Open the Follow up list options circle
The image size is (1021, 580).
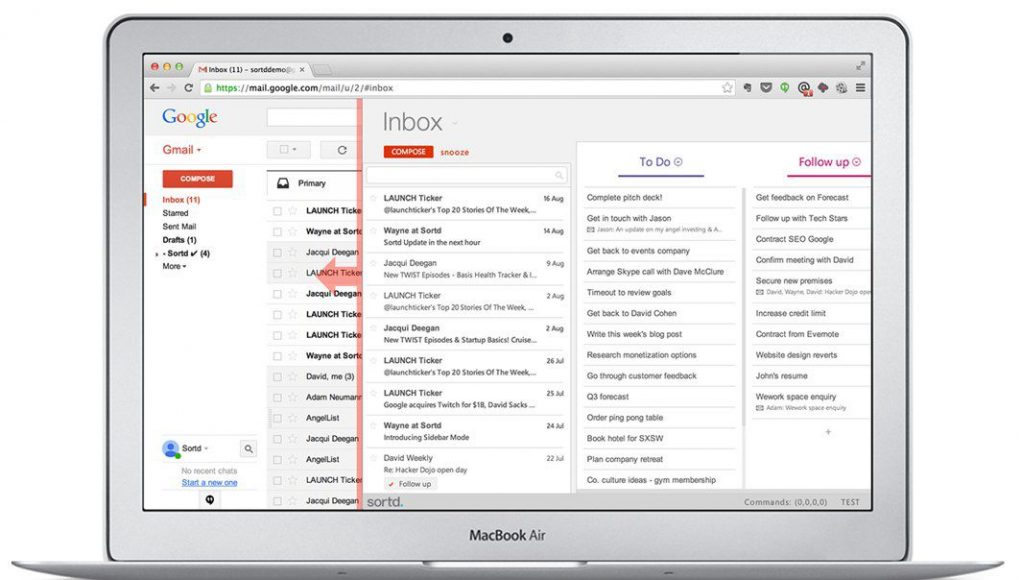[x=856, y=162]
